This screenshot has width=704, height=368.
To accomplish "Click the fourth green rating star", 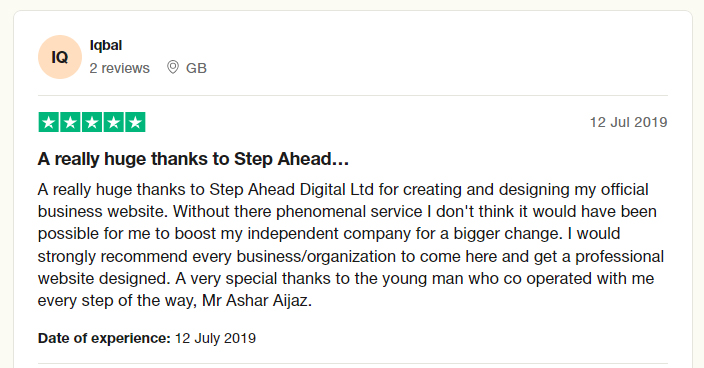I will 114,122.
